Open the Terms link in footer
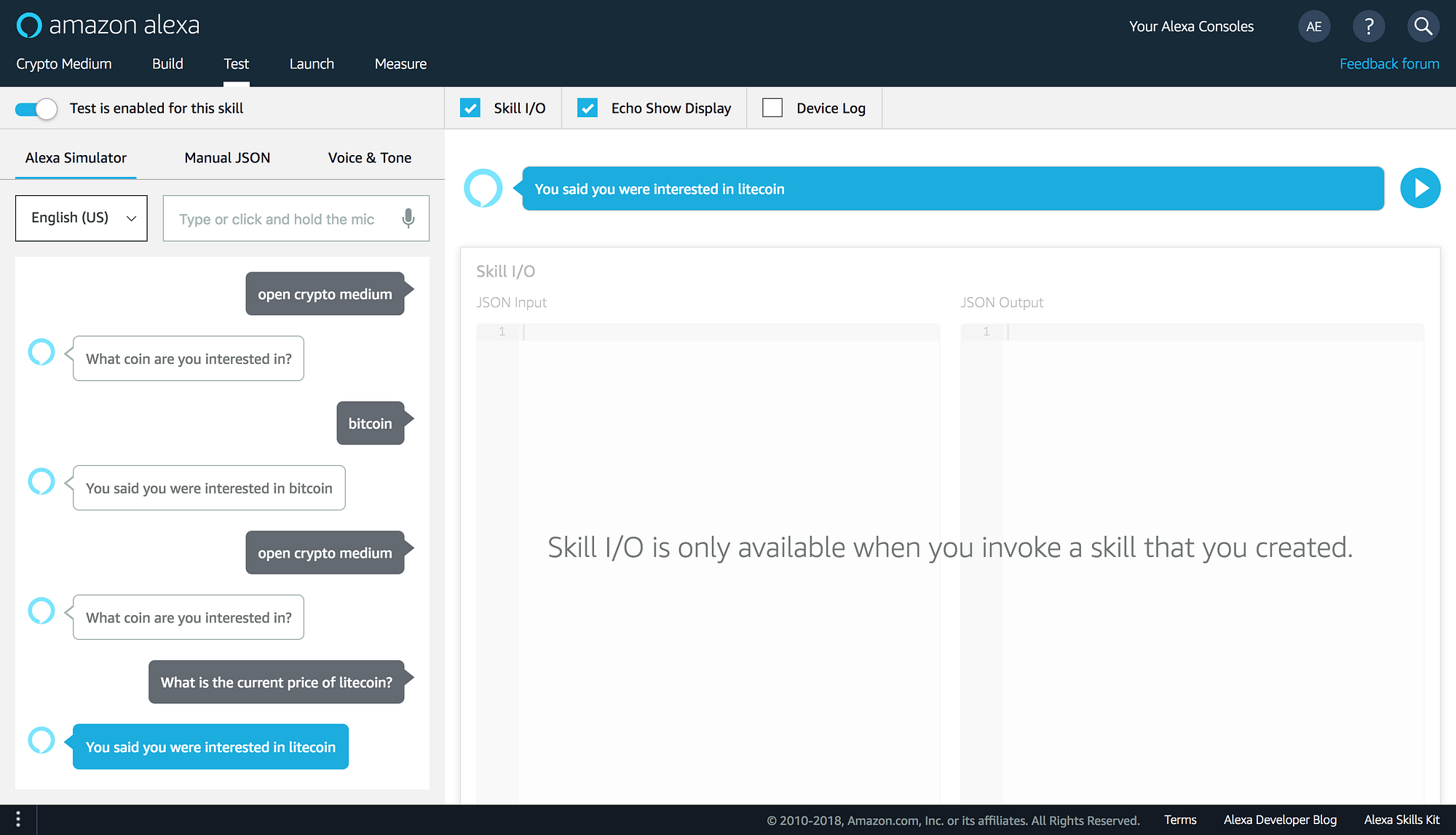 1180,820
